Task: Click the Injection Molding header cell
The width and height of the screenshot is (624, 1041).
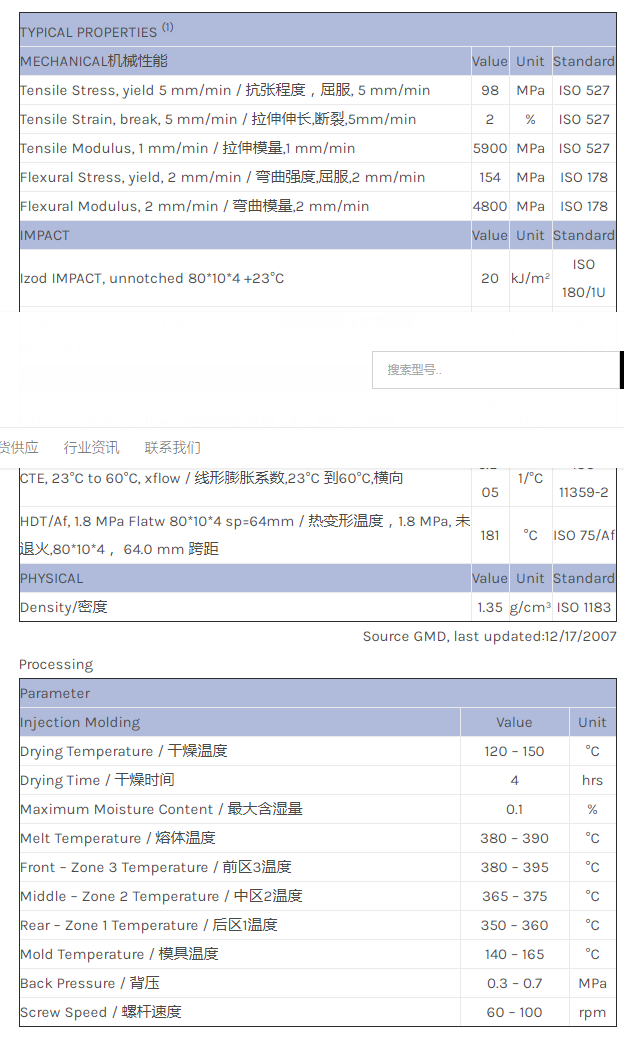Action: point(80,722)
